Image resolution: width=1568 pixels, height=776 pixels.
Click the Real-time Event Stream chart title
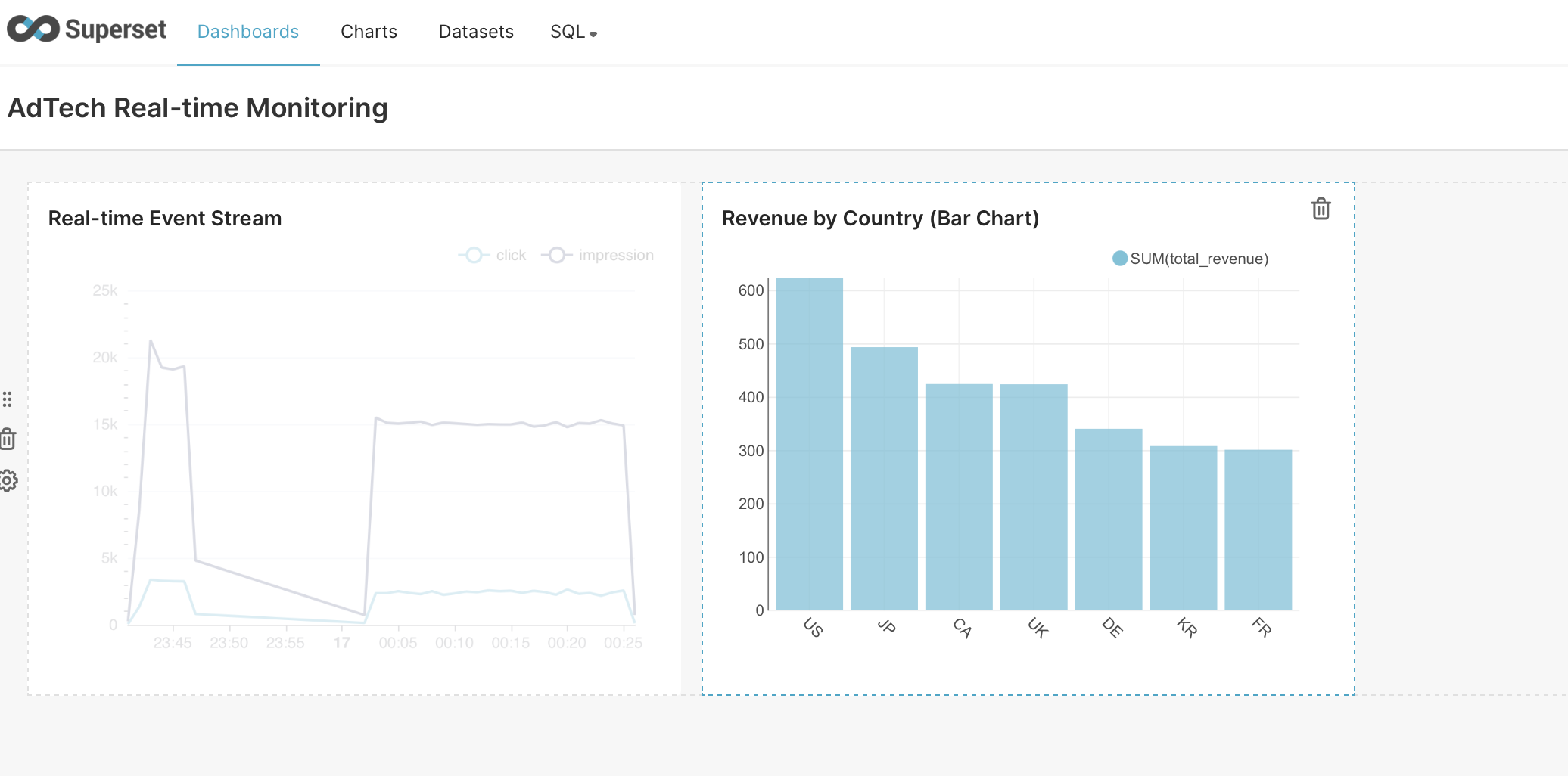(x=165, y=219)
